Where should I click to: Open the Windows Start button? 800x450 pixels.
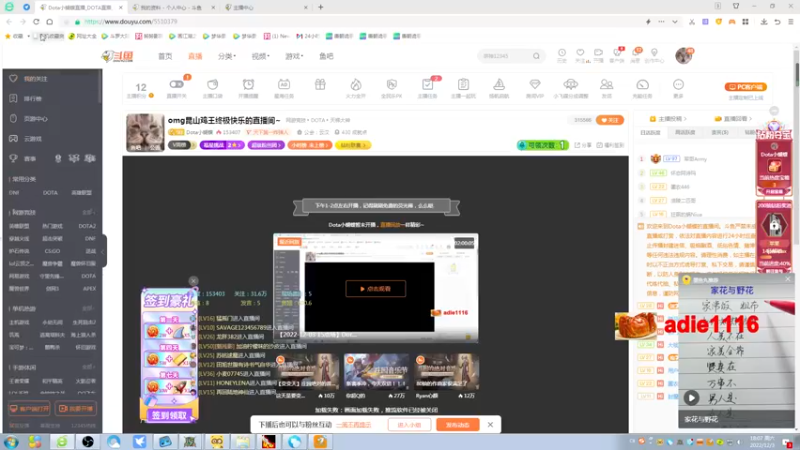(x=11, y=442)
